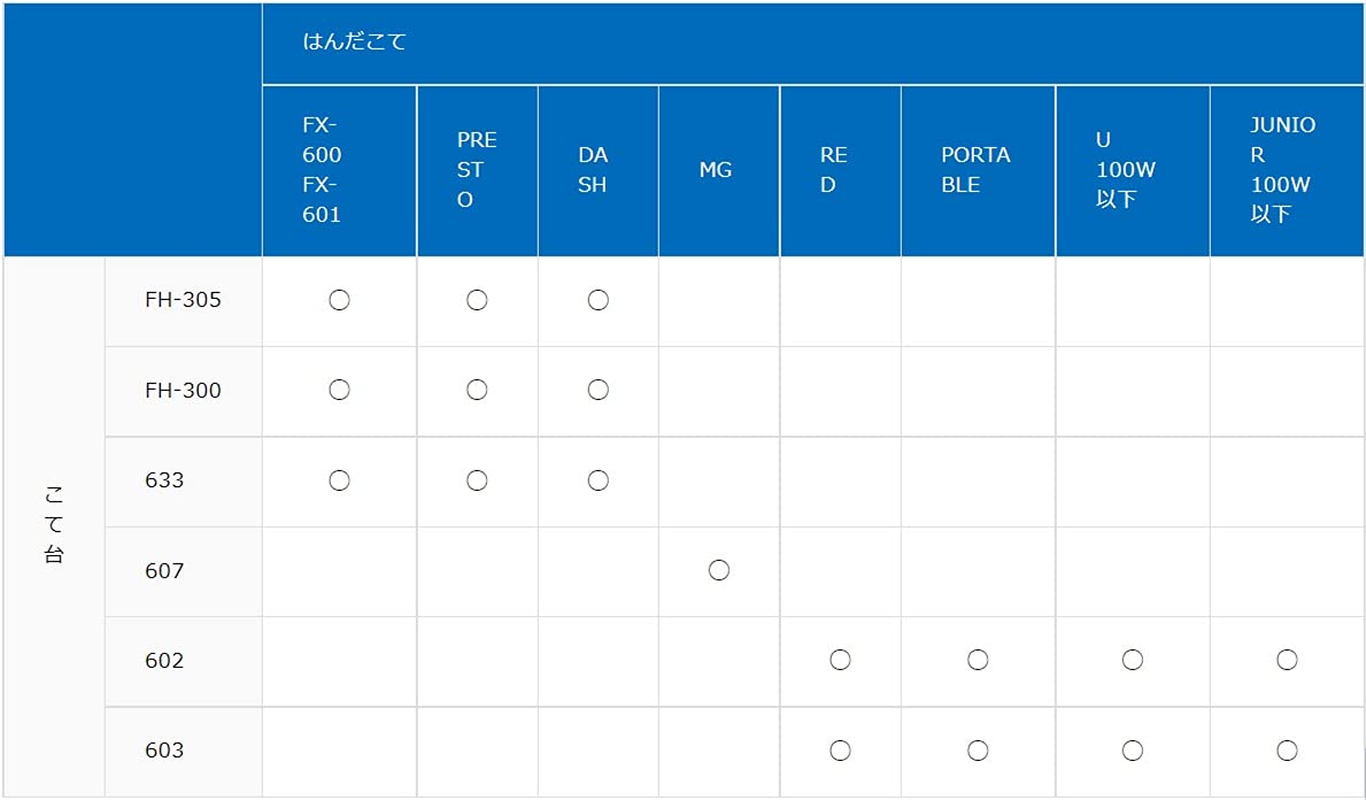Click the circle for 602 and PORTABLE

coord(978,660)
